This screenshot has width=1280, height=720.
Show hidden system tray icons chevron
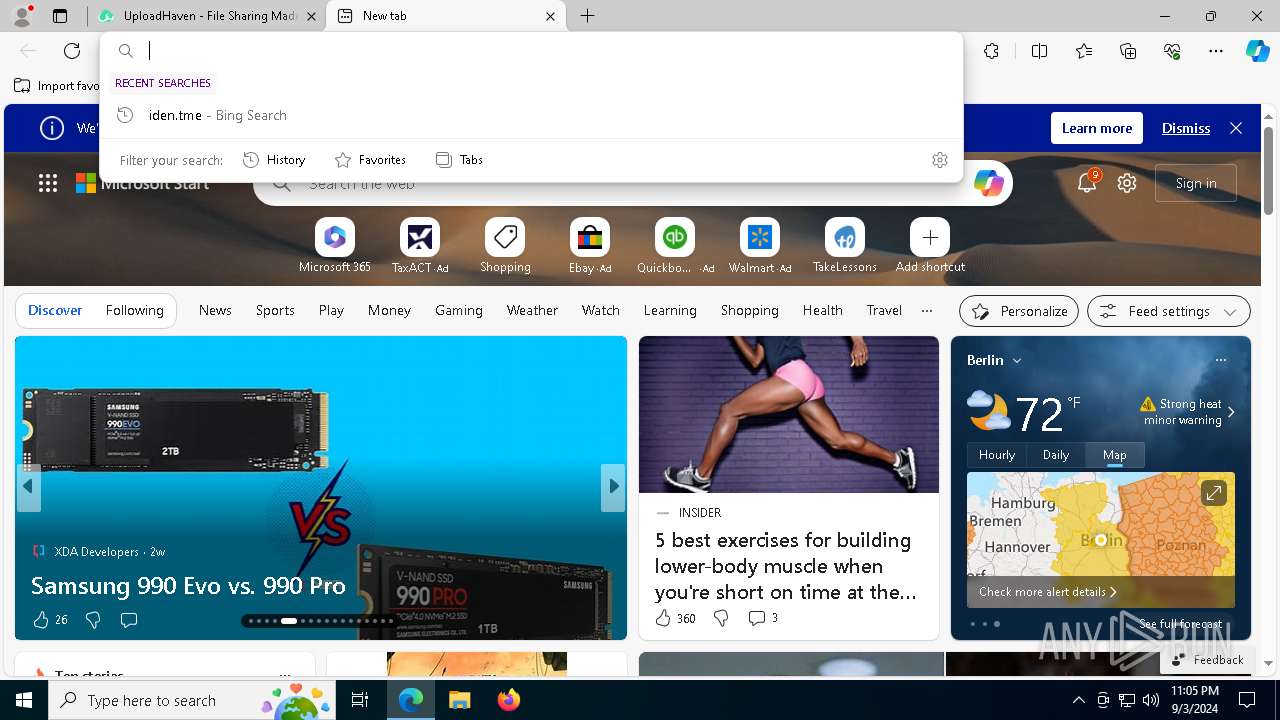coord(1078,700)
